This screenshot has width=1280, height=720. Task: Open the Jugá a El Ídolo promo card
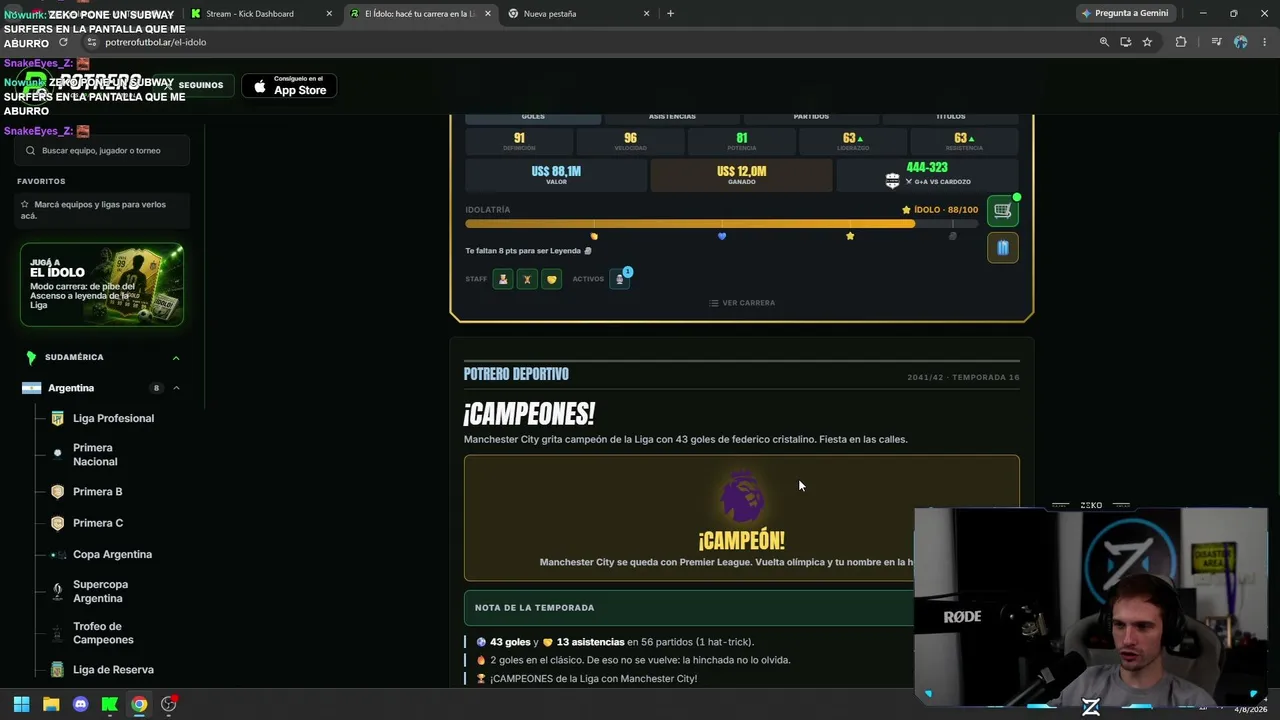coord(102,285)
